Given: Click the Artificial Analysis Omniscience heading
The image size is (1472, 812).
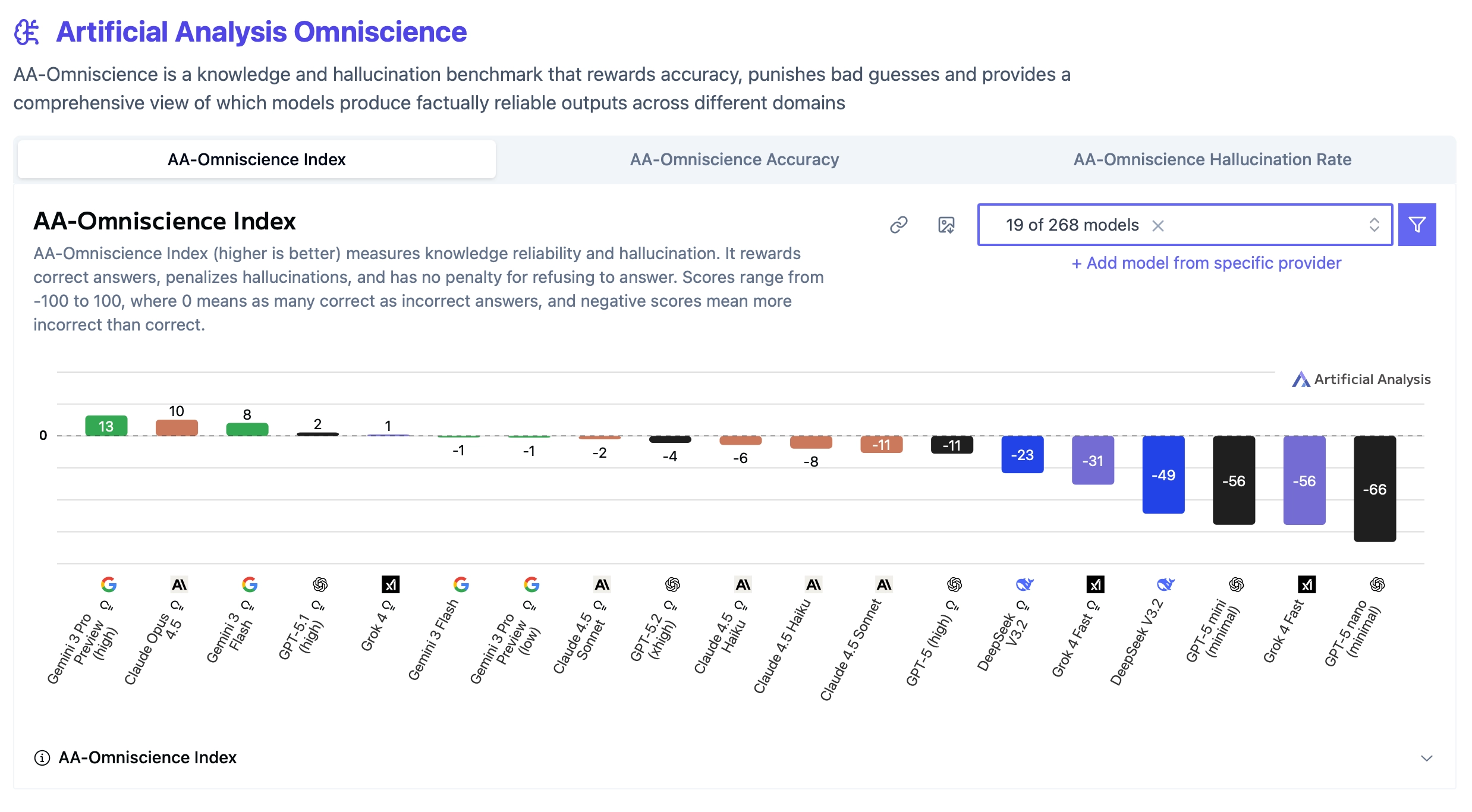Looking at the screenshot, I should 261,32.
